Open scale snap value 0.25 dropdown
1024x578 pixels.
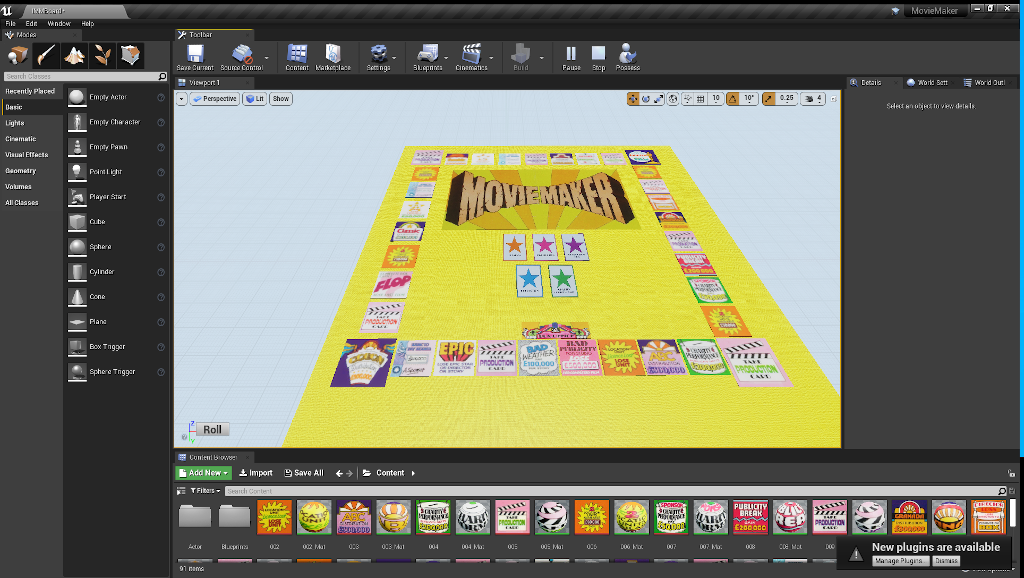[x=787, y=99]
